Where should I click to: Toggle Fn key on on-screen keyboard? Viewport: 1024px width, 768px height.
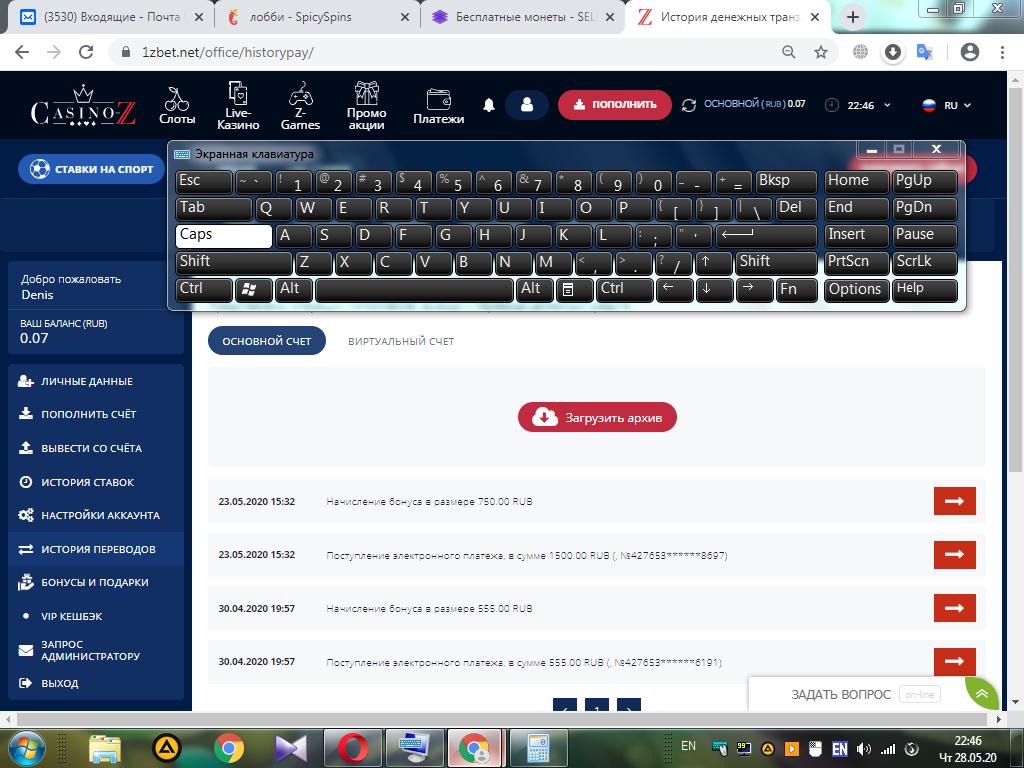click(x=797, y=290)
